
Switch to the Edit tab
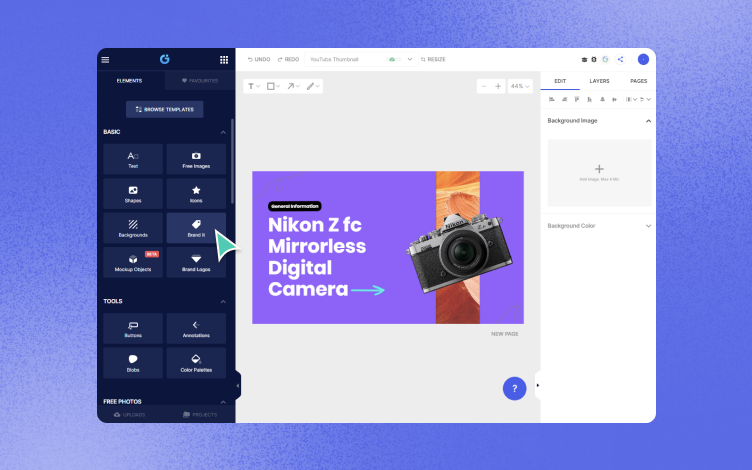click(x=560, y=81)
